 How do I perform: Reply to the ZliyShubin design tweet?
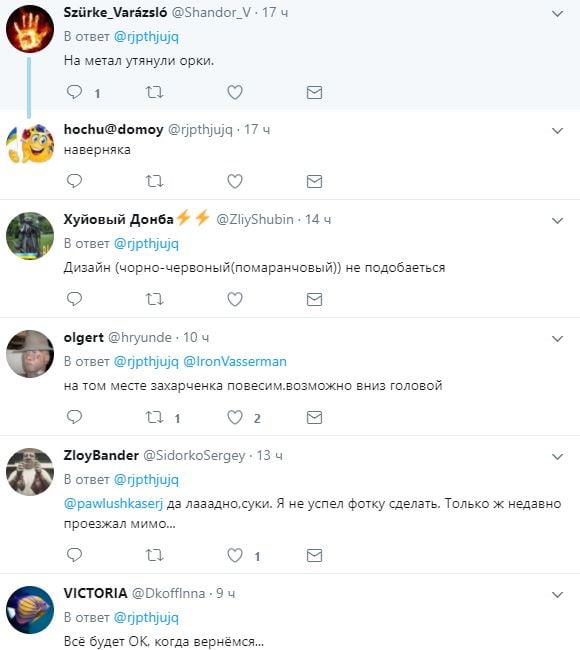pos(75,299)
